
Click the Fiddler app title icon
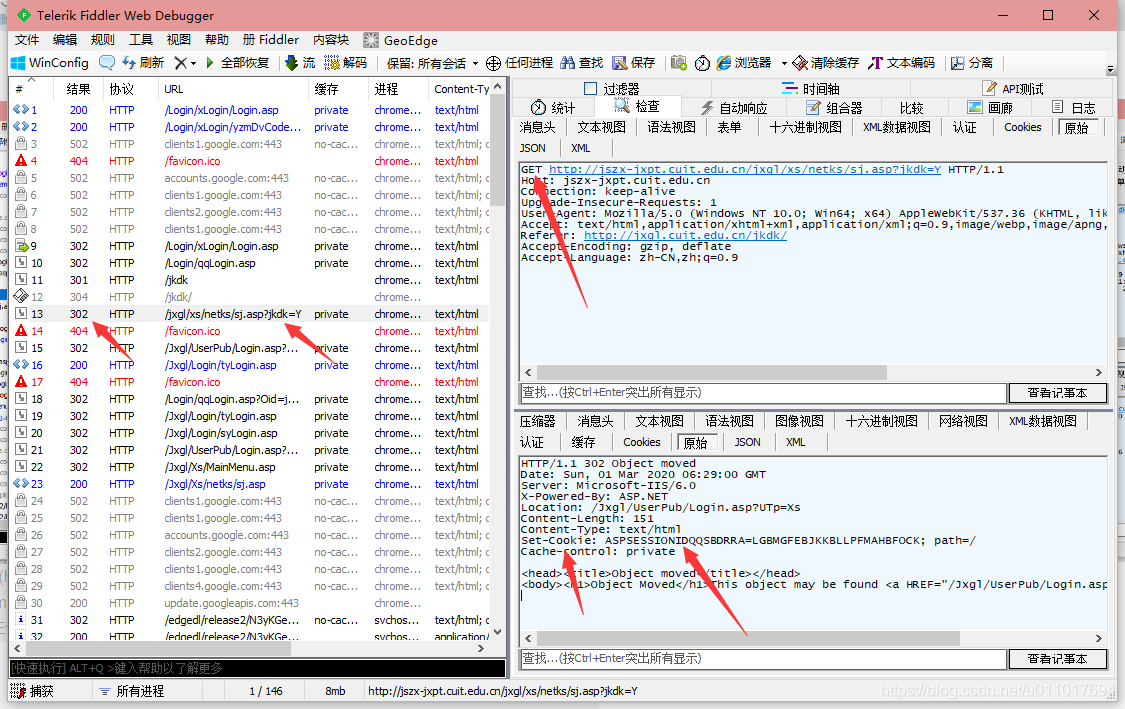[24, 14]
